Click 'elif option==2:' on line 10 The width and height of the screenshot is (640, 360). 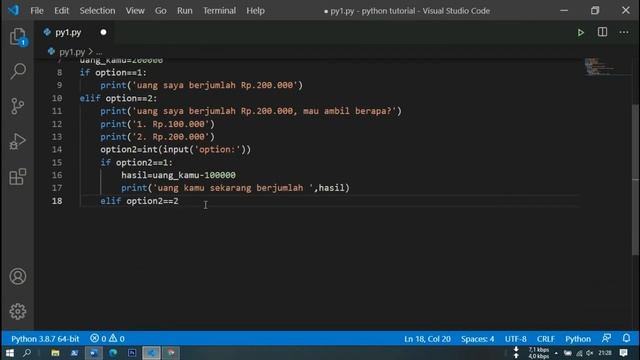tap(118, 98)
